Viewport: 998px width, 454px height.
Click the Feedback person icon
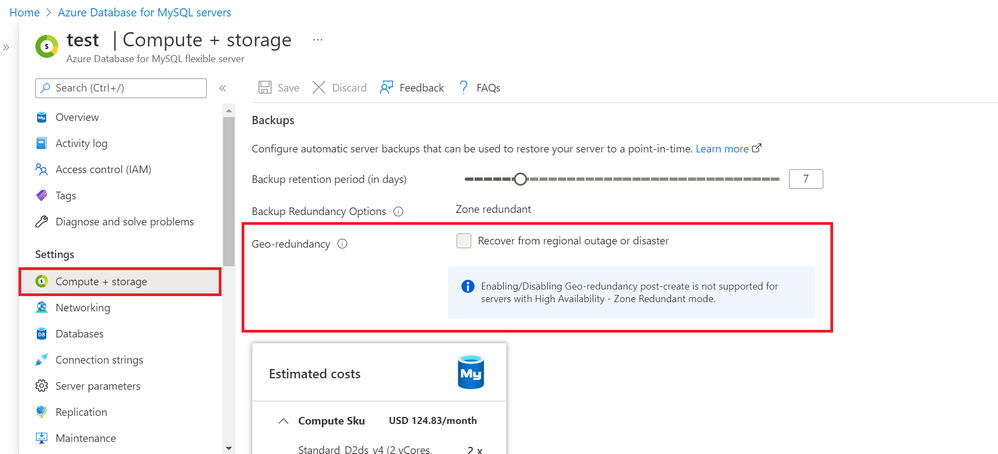386,88
